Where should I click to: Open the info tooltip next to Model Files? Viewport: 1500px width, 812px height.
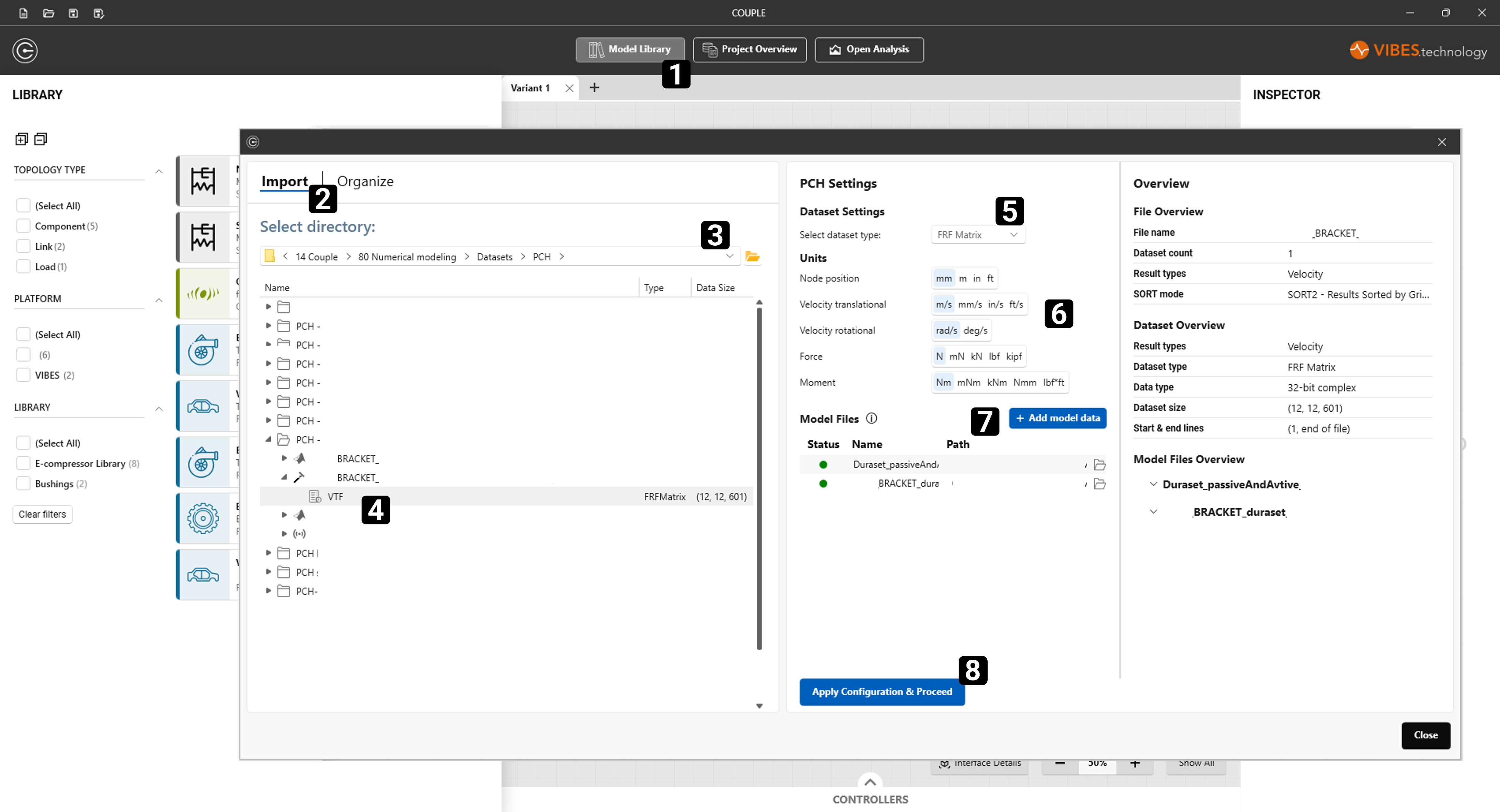coord(872,418)
